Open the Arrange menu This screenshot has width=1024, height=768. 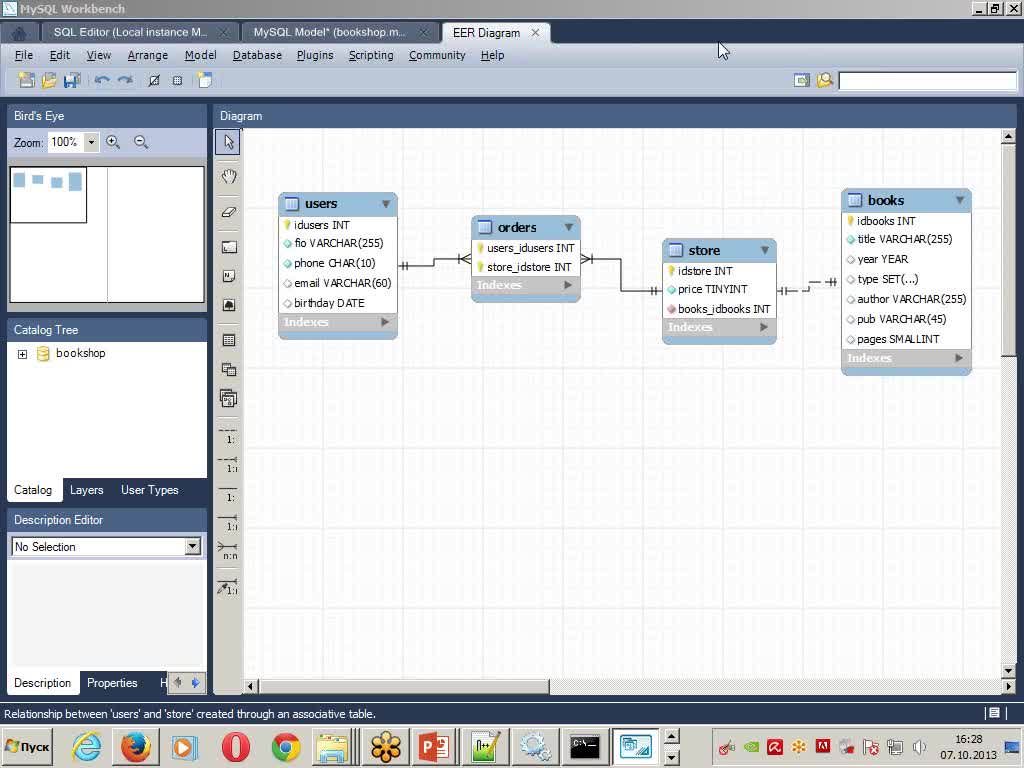pos(148,56)
